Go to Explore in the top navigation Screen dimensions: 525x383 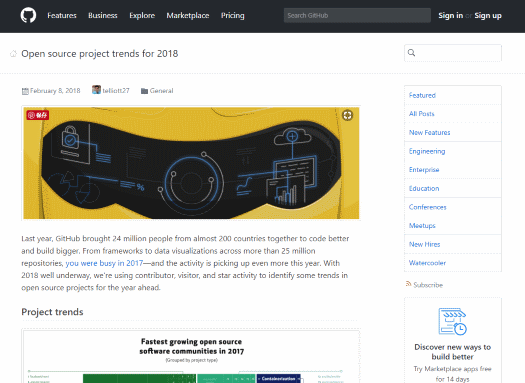tap(142, 15)
